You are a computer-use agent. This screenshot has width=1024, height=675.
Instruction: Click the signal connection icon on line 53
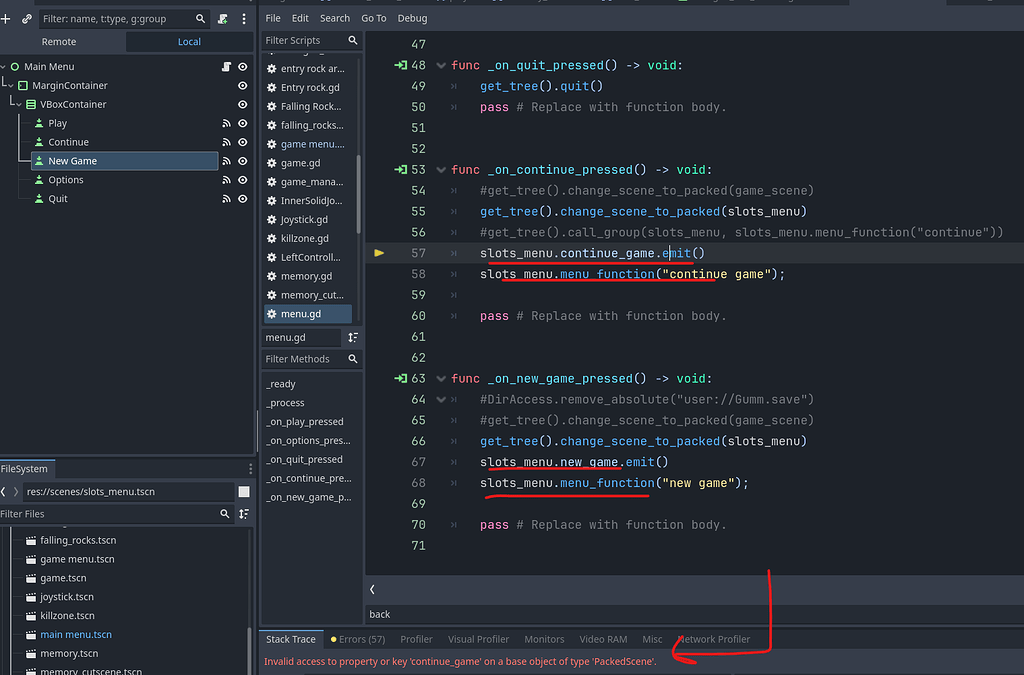[401, 170]
